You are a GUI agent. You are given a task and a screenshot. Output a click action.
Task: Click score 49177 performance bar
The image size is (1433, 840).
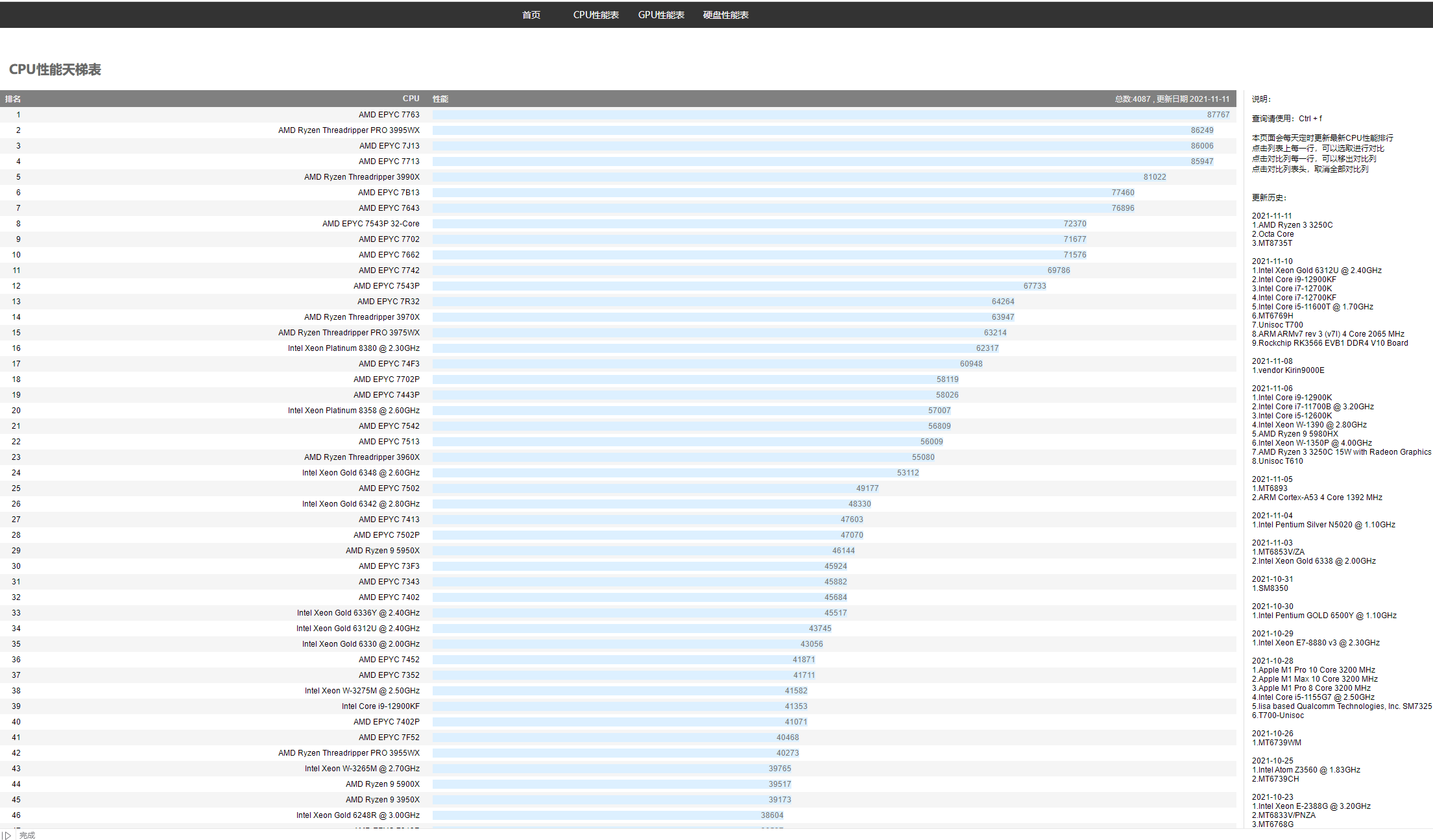pos(656,488)
